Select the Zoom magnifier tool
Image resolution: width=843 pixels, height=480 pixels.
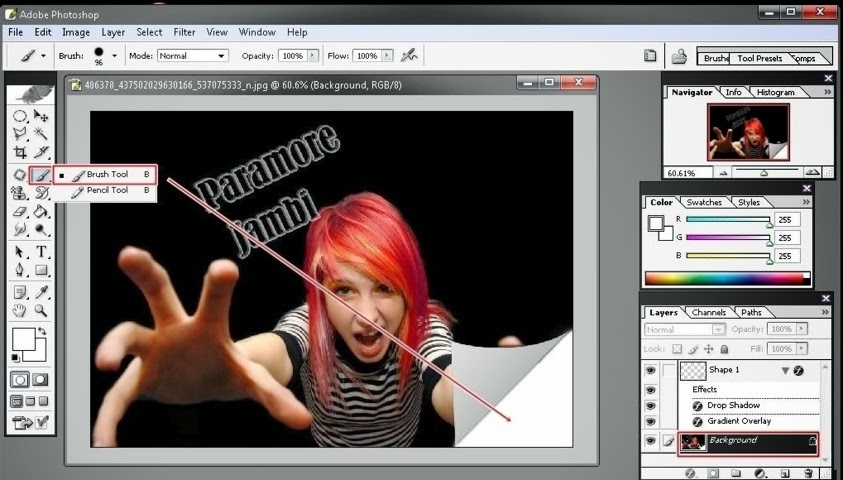tap(41, 310)
